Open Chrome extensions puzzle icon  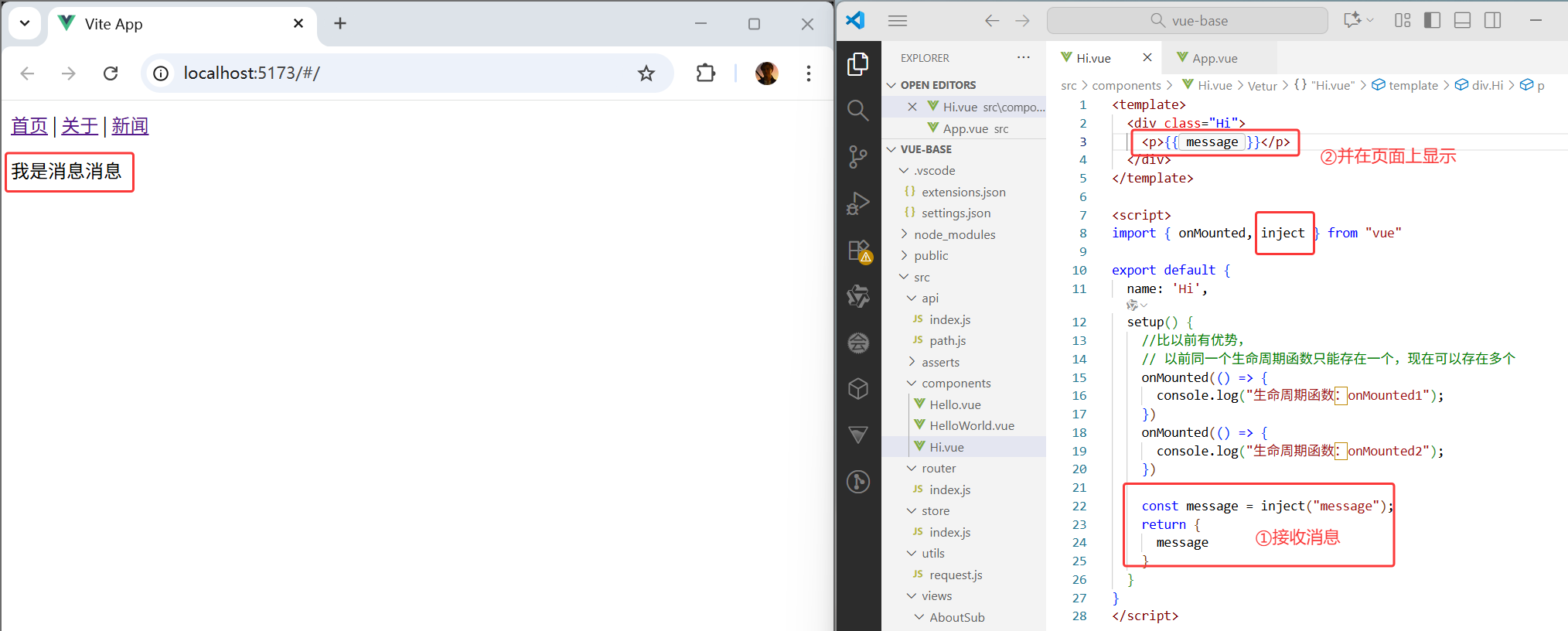(706, 73)
